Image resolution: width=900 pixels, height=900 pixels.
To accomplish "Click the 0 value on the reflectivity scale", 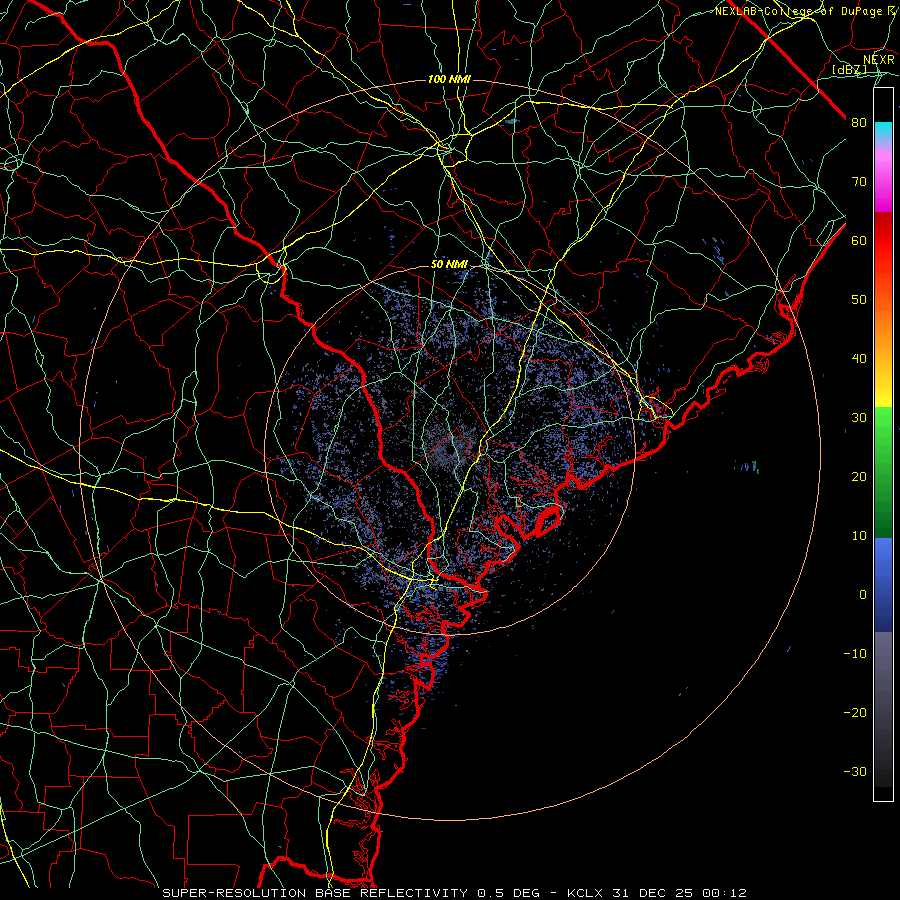I will click(x=863, y=595).
